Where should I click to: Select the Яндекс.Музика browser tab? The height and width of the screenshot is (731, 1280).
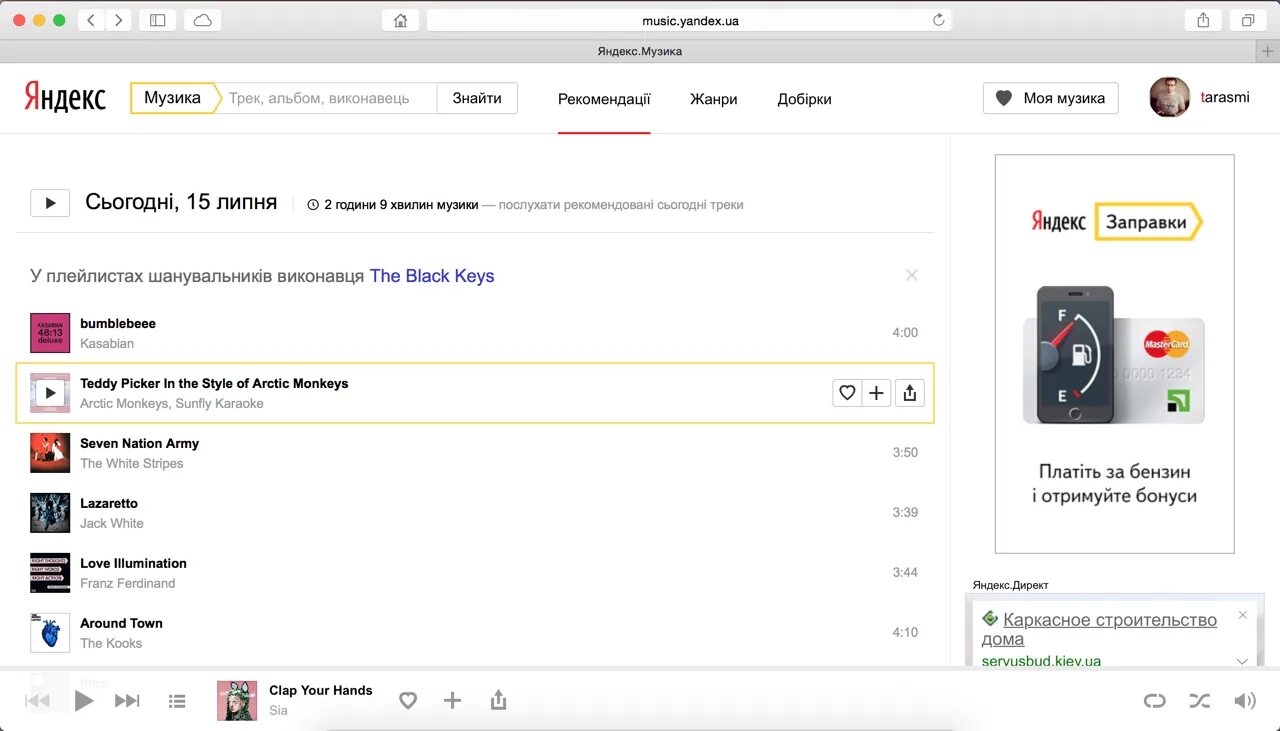click(x=640, y=51)
